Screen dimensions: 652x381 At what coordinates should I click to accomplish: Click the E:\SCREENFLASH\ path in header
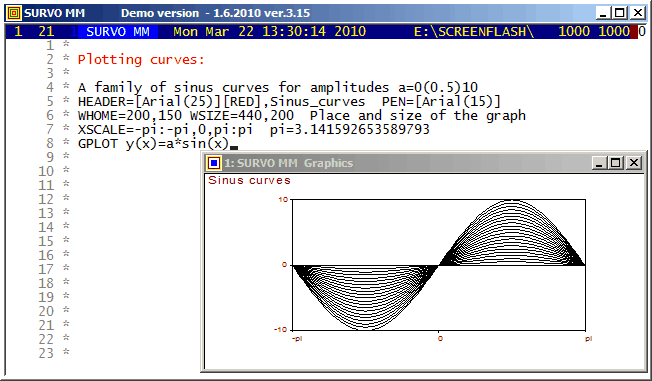474,32
